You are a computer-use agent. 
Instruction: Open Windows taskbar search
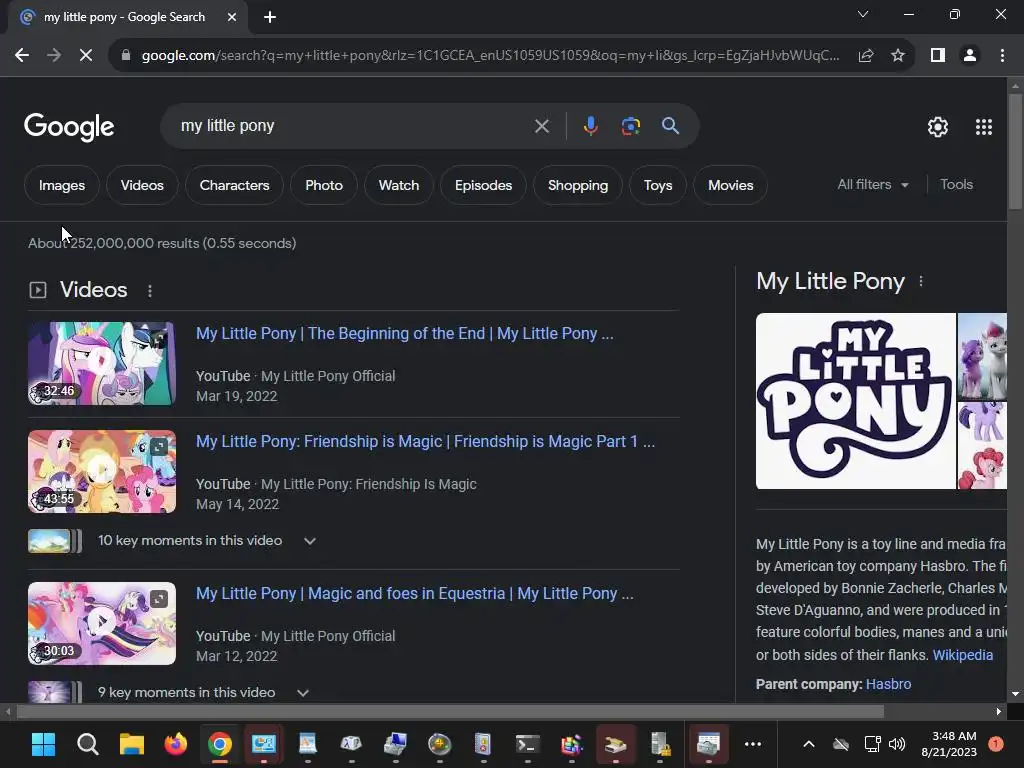pos(88,744)
